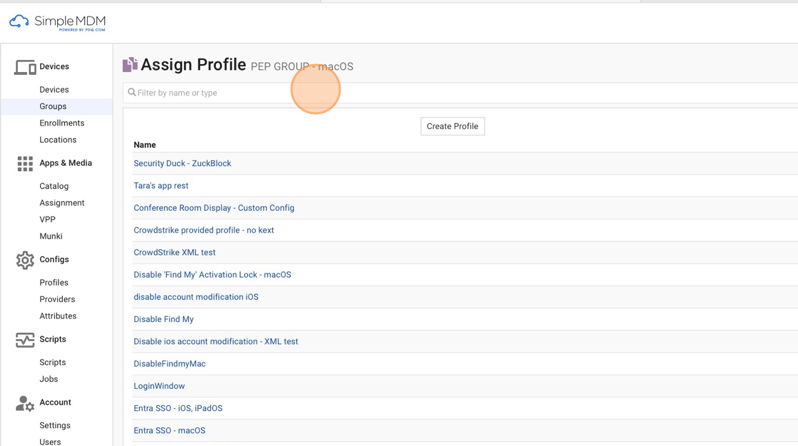This screenshot has width=798, height=446.
Task: Click the Configs gear icon
Action: (25, 260)
